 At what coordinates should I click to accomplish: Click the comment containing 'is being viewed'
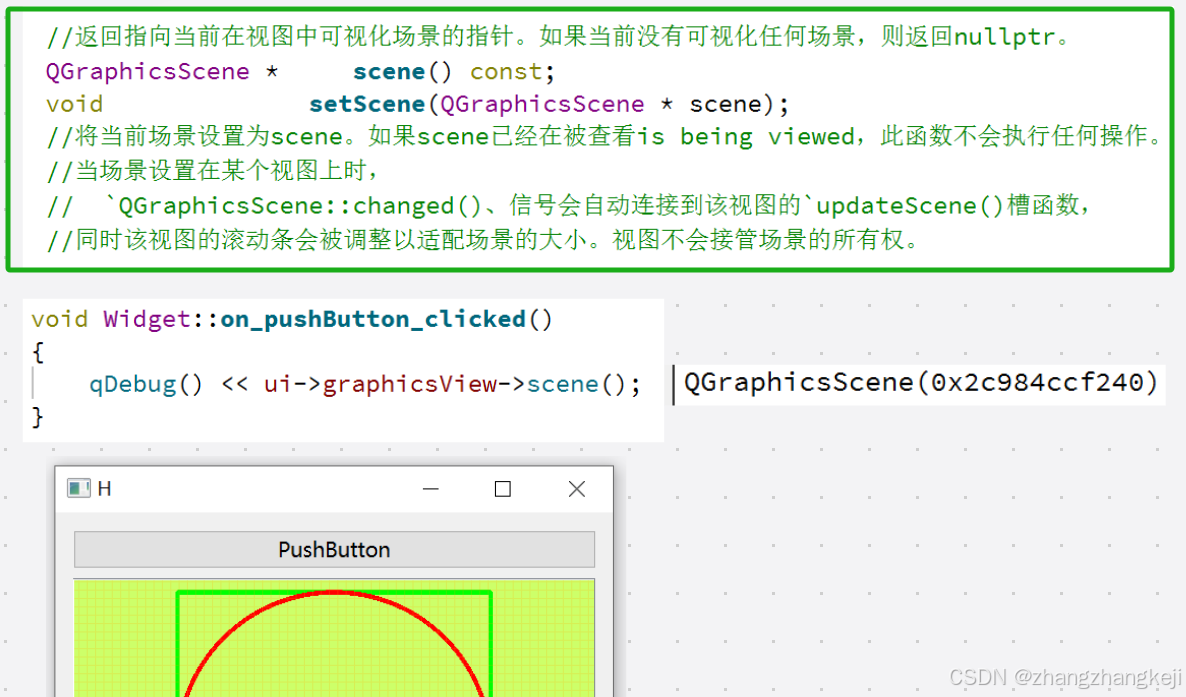pyautogui.click(x=604, y=136)
